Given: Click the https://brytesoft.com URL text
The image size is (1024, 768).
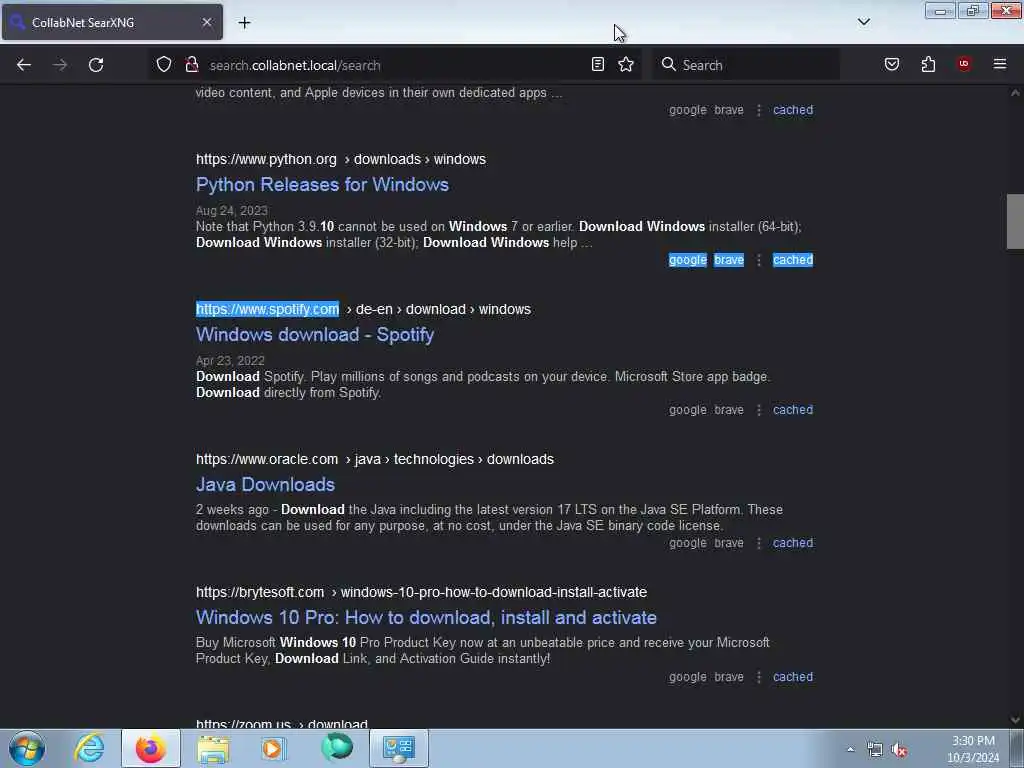Looking at the screenshot, I should (260, 592).
